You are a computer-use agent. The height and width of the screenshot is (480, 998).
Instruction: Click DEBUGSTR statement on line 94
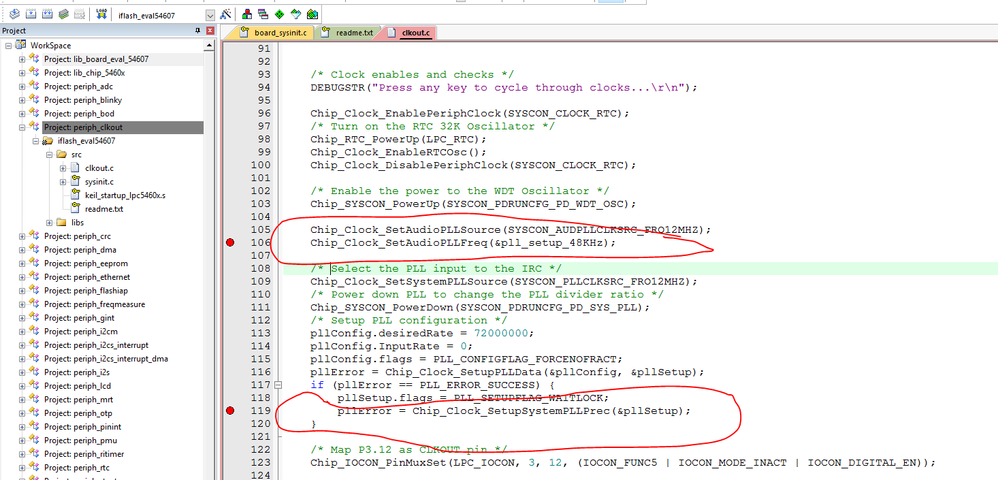click(x=504, y=87)
